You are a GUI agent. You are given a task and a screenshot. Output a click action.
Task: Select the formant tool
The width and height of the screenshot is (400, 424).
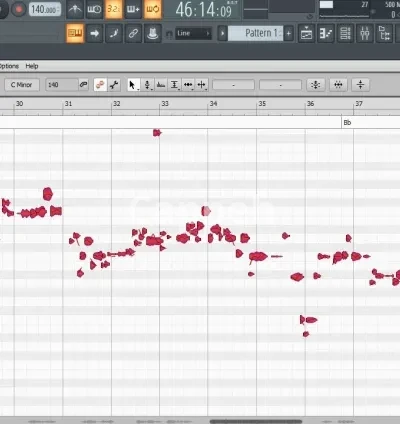pyautogui.click(x=161, y=85)
